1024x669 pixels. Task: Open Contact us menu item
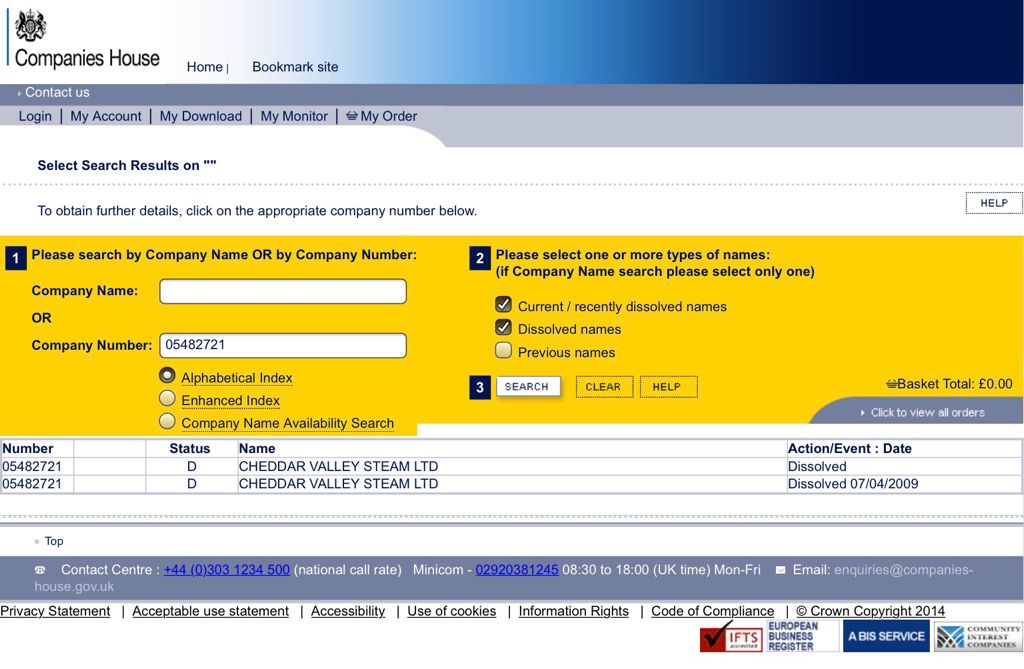point(57,92)
